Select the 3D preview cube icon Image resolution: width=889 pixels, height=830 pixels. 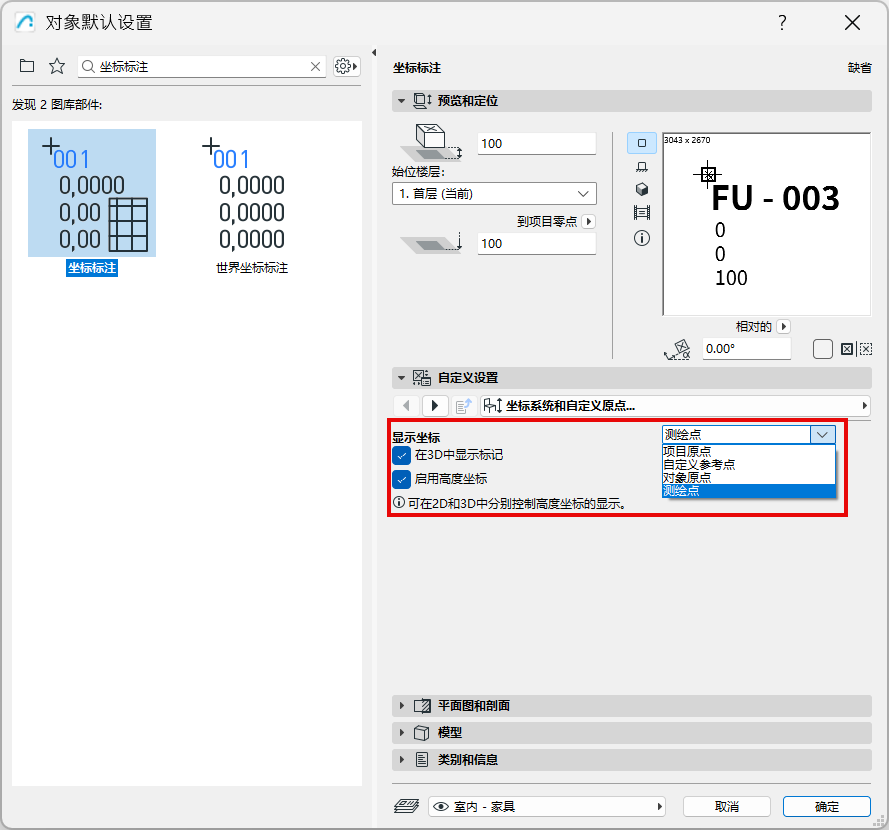(642, 189)
